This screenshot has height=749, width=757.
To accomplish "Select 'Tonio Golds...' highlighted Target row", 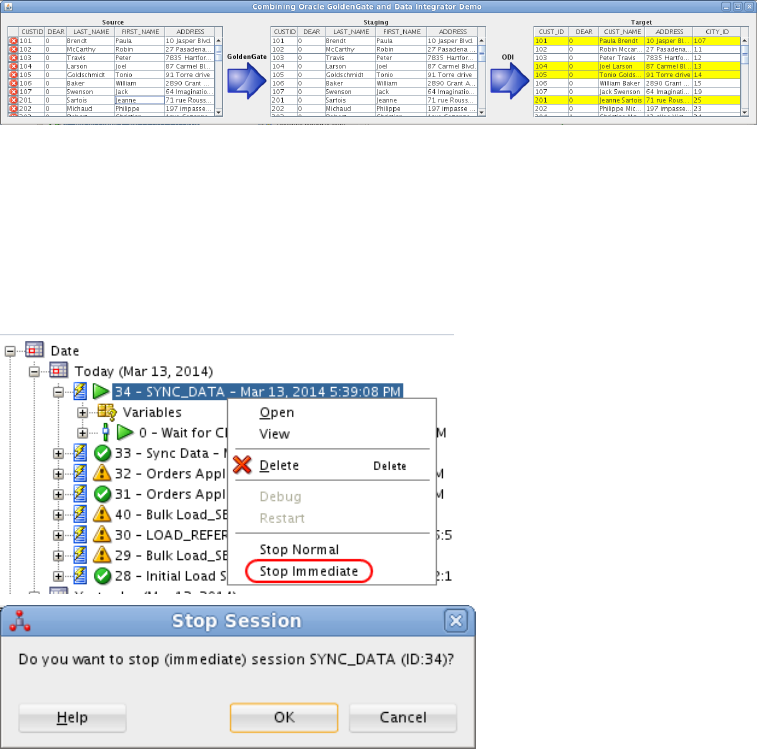I will [x=637, y=75].
